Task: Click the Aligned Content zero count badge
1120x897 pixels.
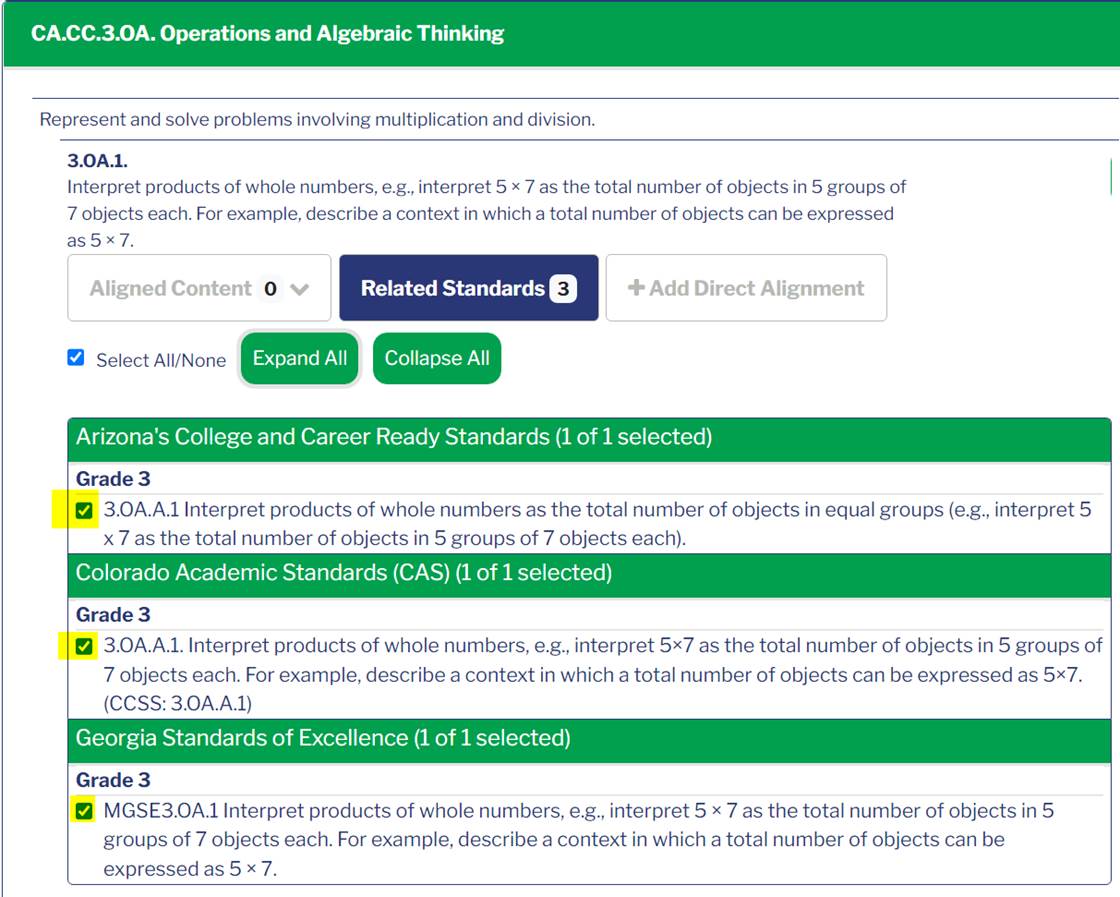Action: coord(270,289)
